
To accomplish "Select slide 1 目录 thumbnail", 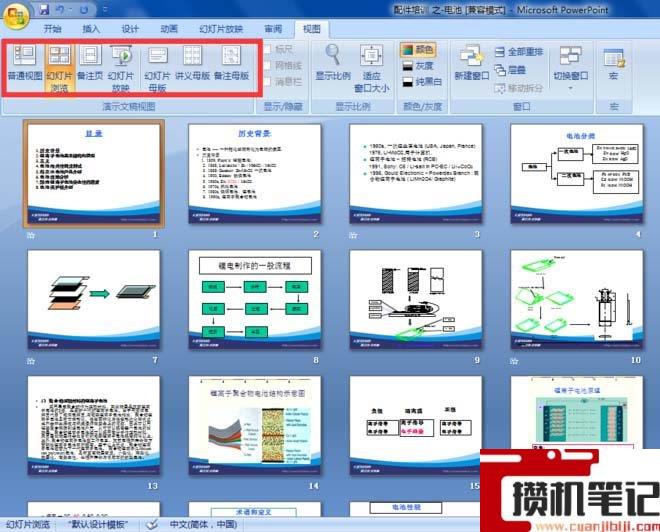I will click(x=94, y=173).
